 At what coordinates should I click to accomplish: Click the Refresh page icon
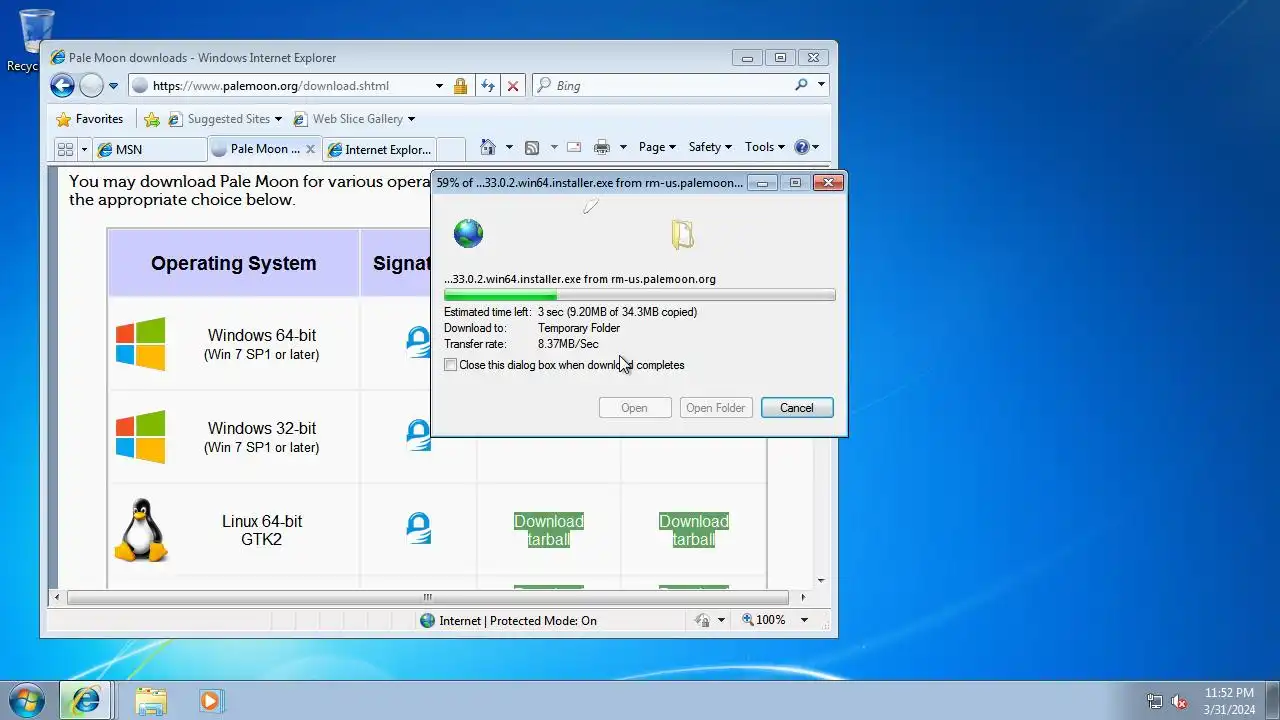(x=488, y=86)
